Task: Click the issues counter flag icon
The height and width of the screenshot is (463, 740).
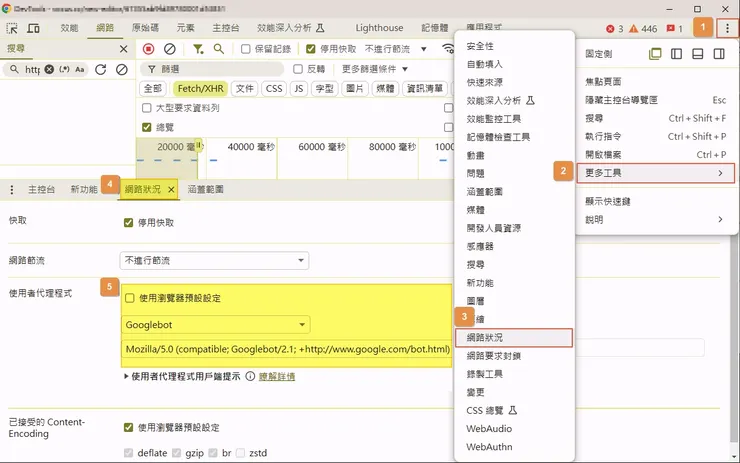Action: pos(670,29)
